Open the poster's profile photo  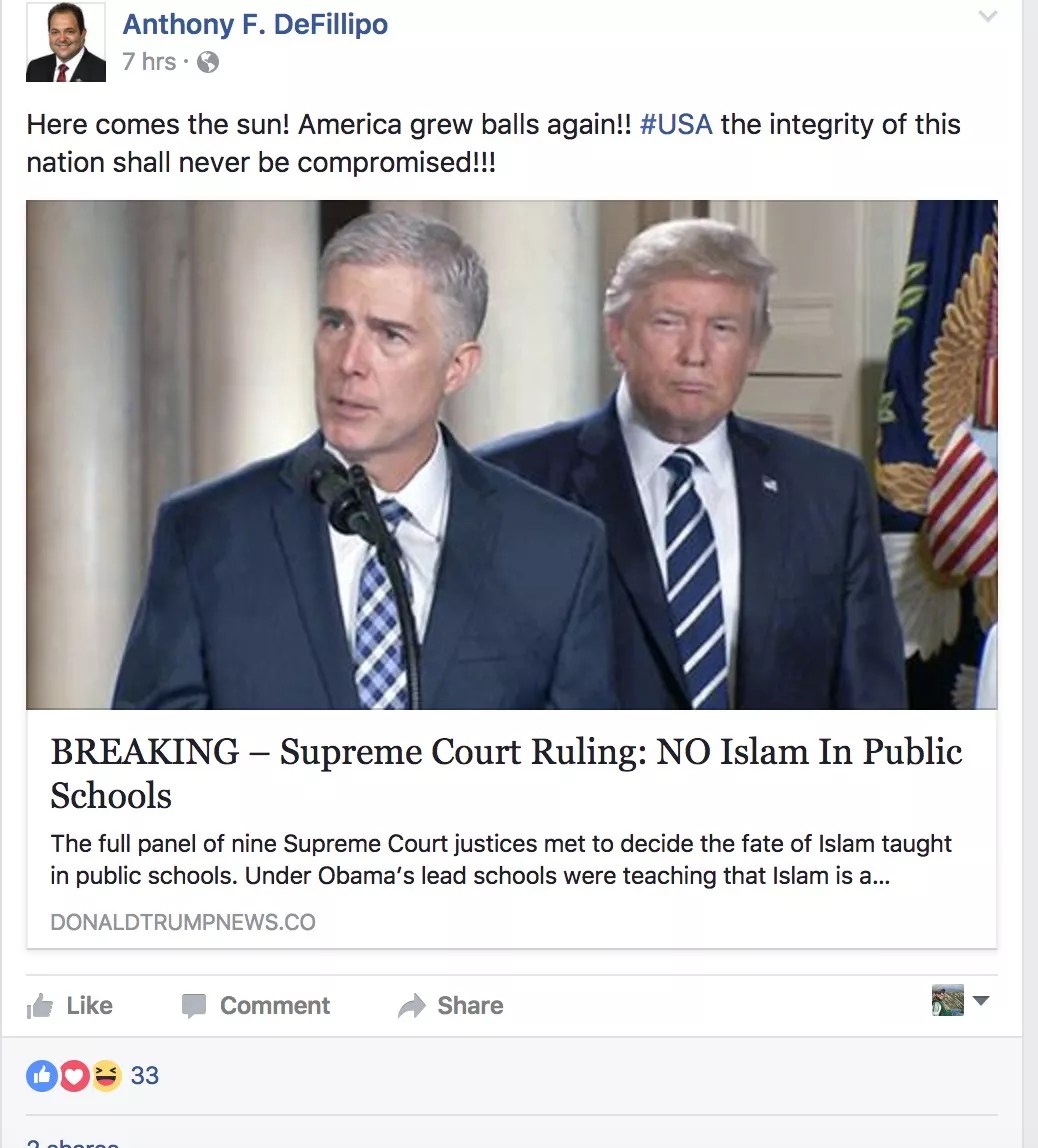66,42
